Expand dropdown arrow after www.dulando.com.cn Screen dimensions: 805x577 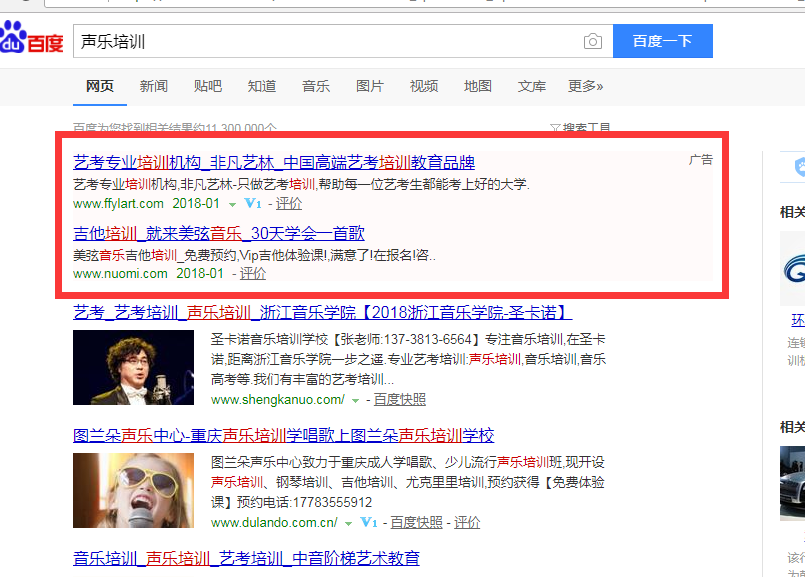[x=348, y=523]
